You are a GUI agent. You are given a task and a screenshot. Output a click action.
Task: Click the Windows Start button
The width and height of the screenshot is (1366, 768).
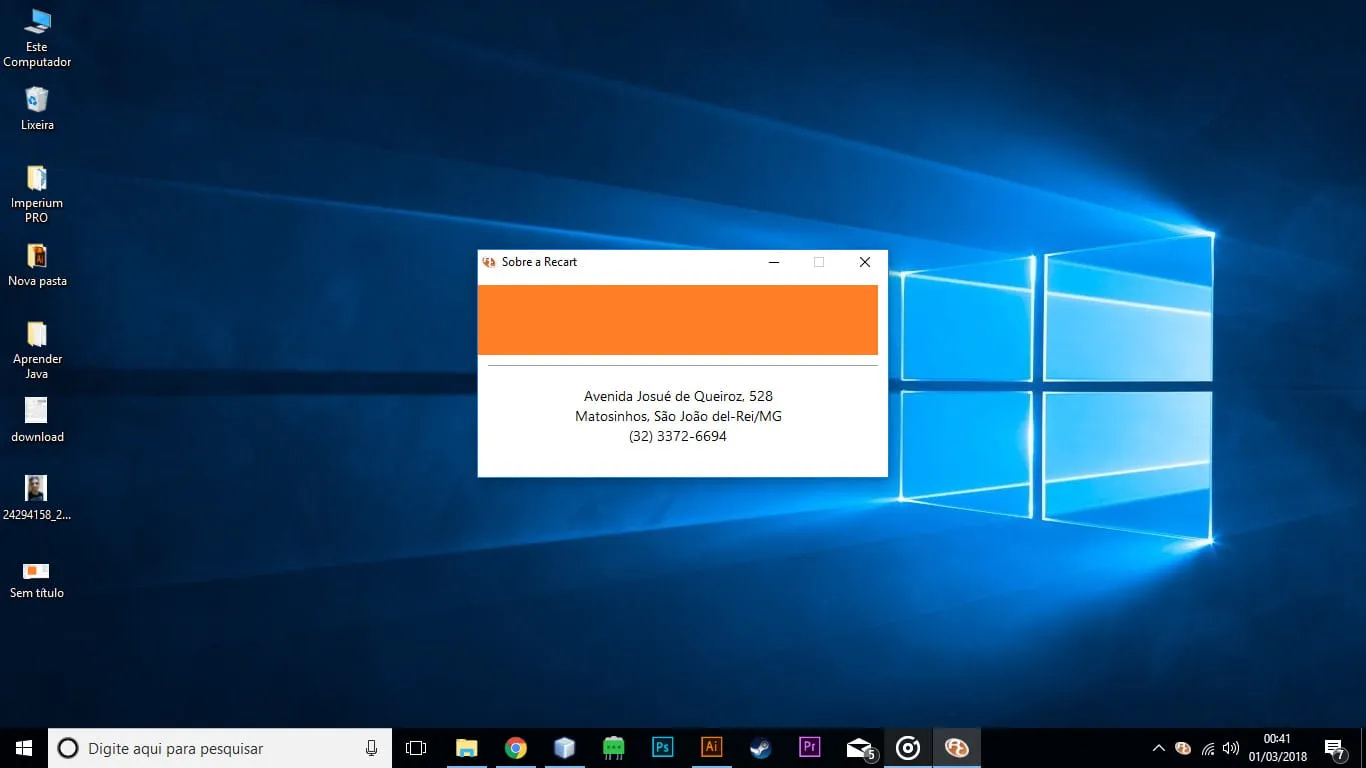24,747
